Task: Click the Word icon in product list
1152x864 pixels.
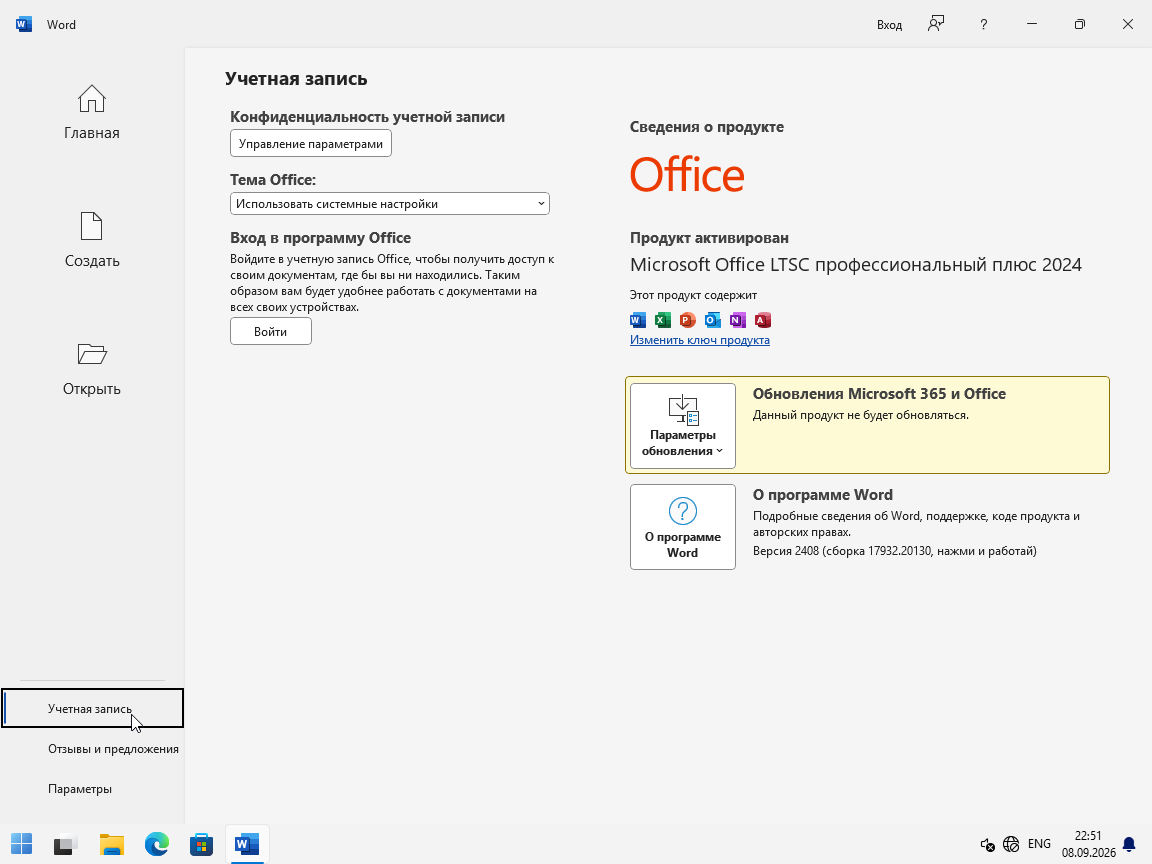Action: [638, 320]
